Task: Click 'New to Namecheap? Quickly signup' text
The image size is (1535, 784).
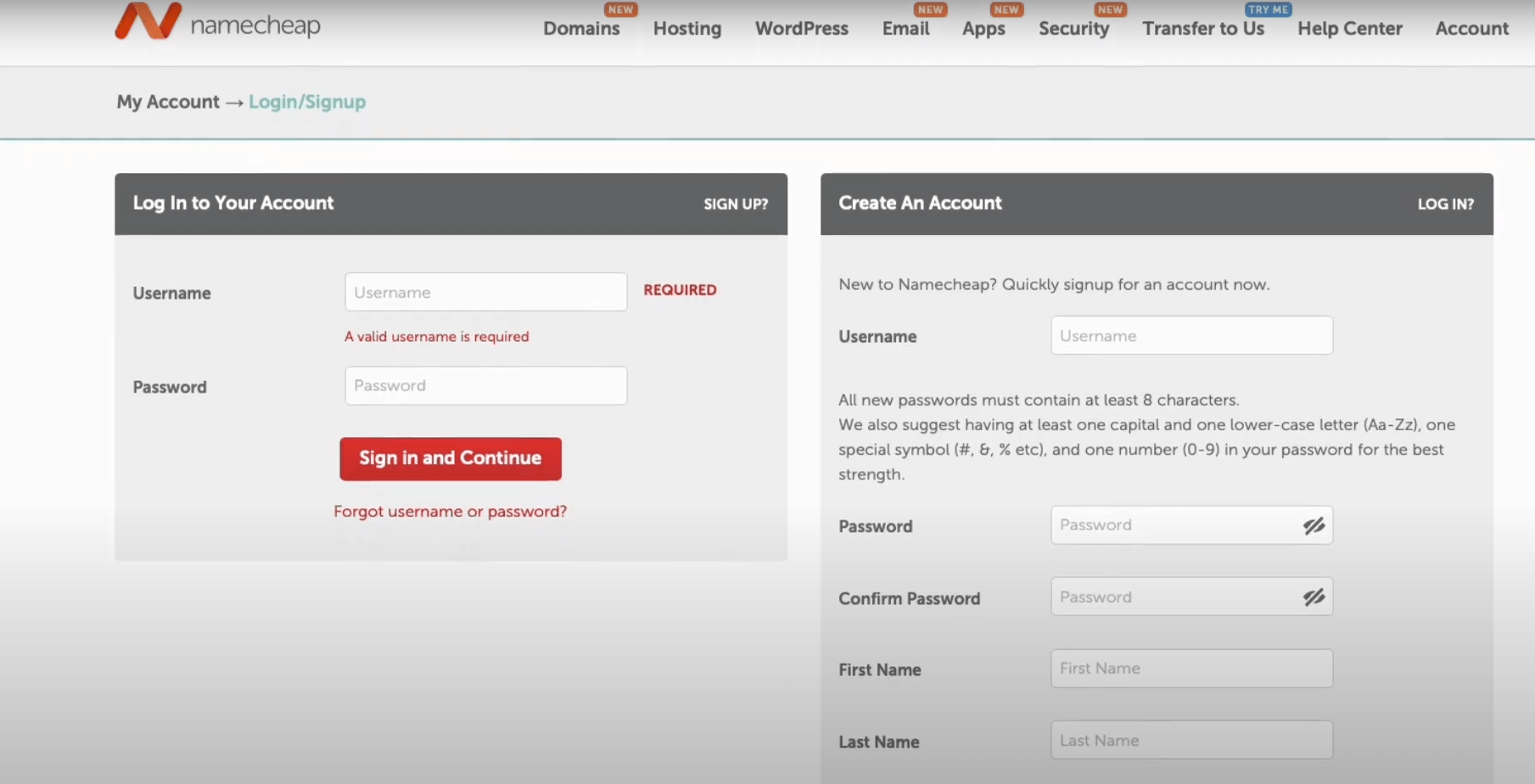Action: [1054, 284]
